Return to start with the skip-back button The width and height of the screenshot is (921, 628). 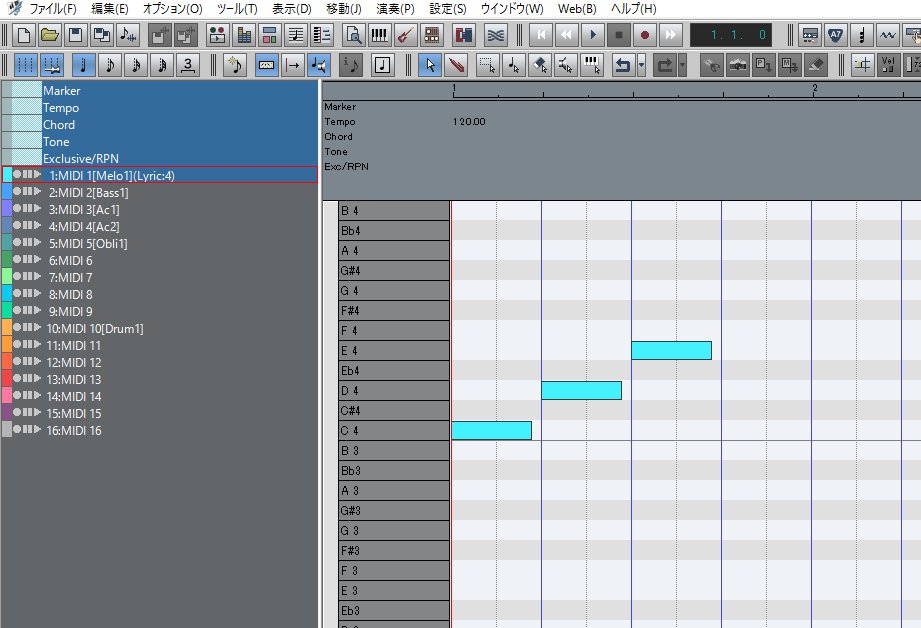(541, 35)
